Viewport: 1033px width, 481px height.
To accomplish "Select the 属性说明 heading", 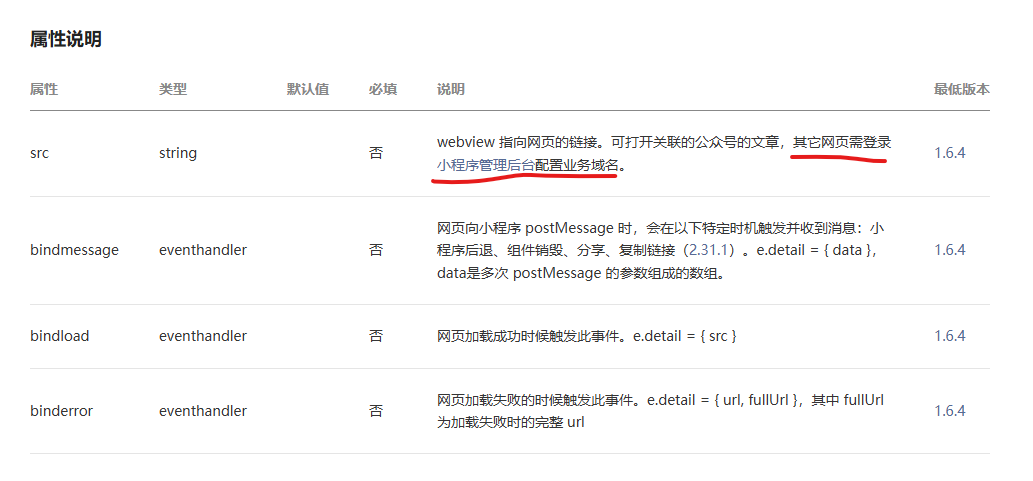I will [65, 40].
